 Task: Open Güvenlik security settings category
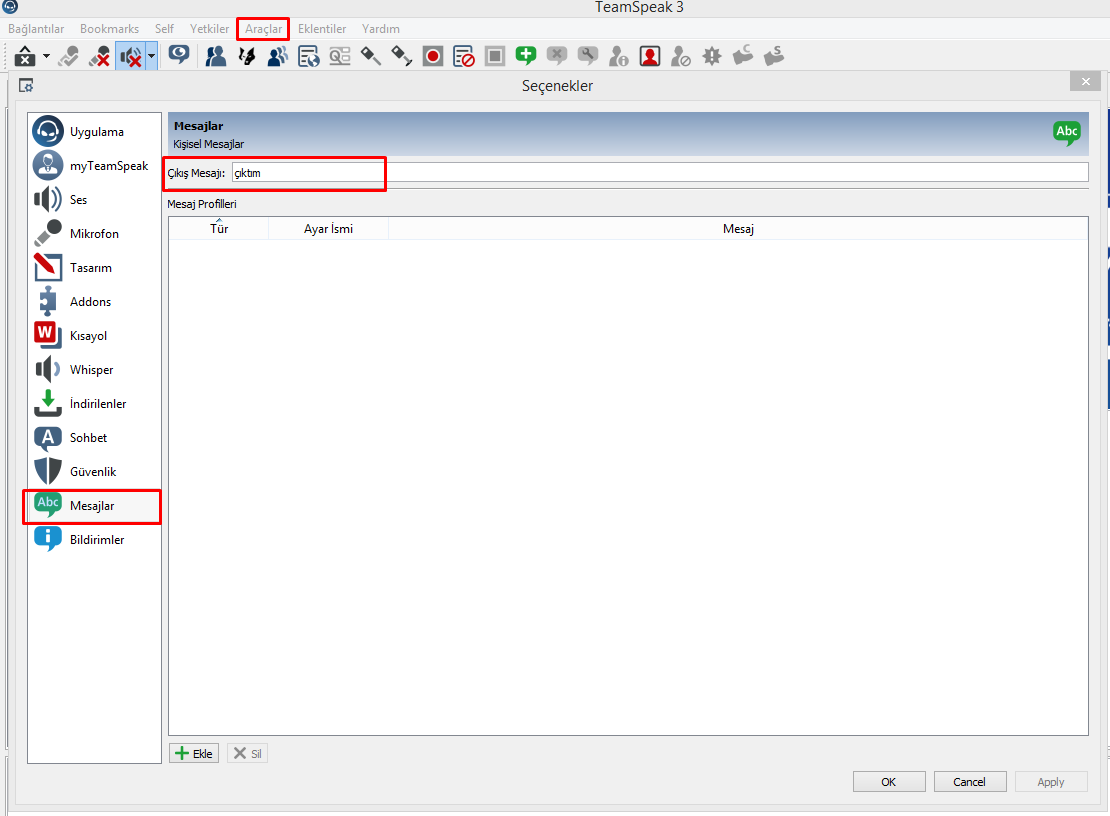click(95, 471)
